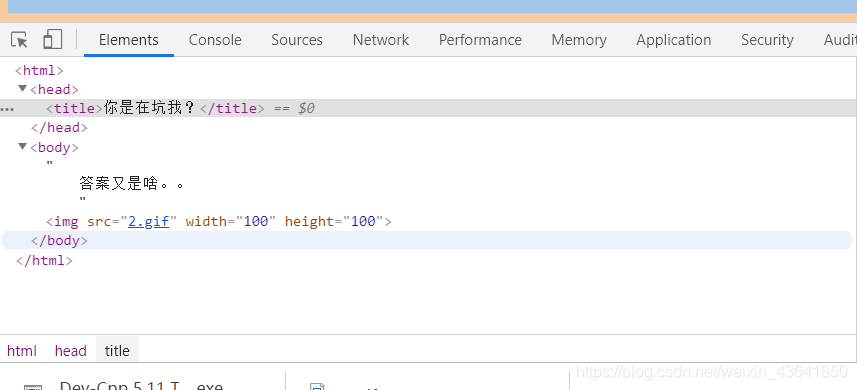Image resolution: width=857 pixels, height=390 pixels.
Task: Click head in the breadcrumb bar
Action: pos(71,351)
